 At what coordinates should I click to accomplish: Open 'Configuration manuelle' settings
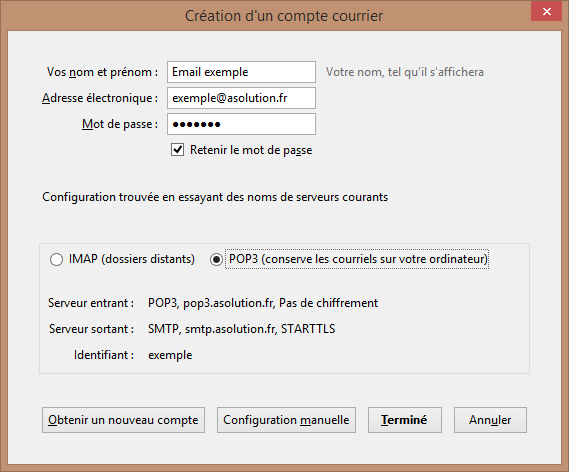[x=286, y=420]
